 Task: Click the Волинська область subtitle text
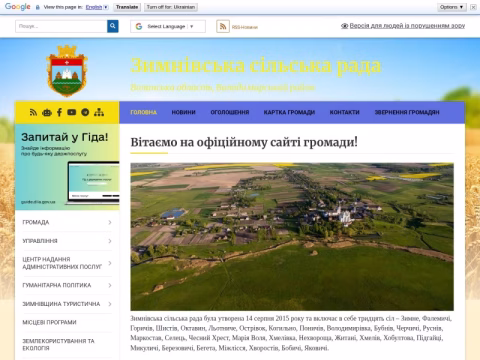coord(222,87)
